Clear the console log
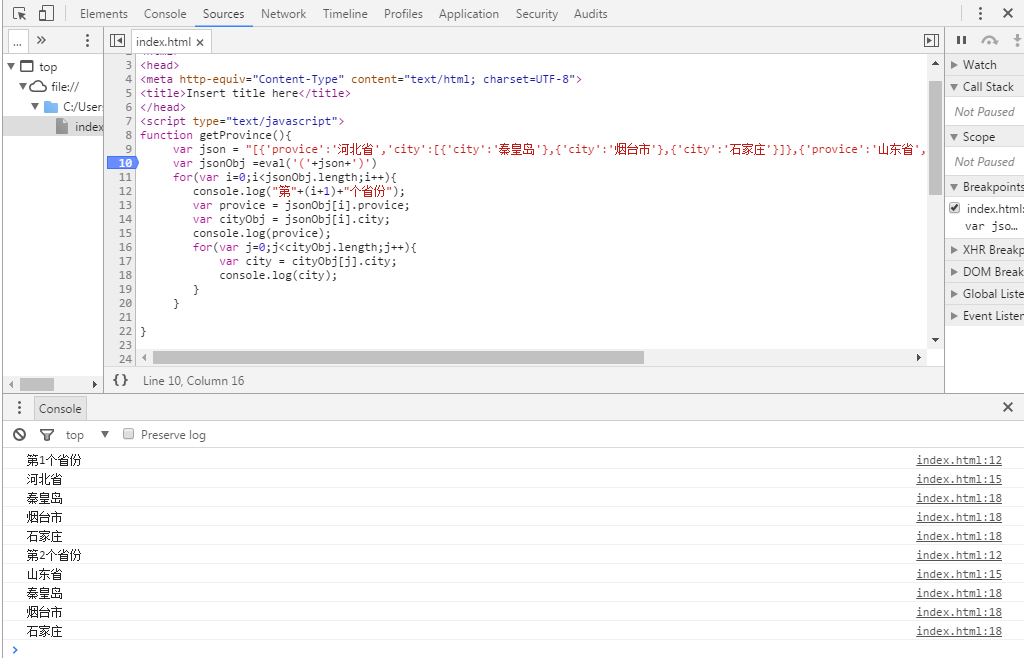Screen dimensions: 1024x658 [20, 435]
